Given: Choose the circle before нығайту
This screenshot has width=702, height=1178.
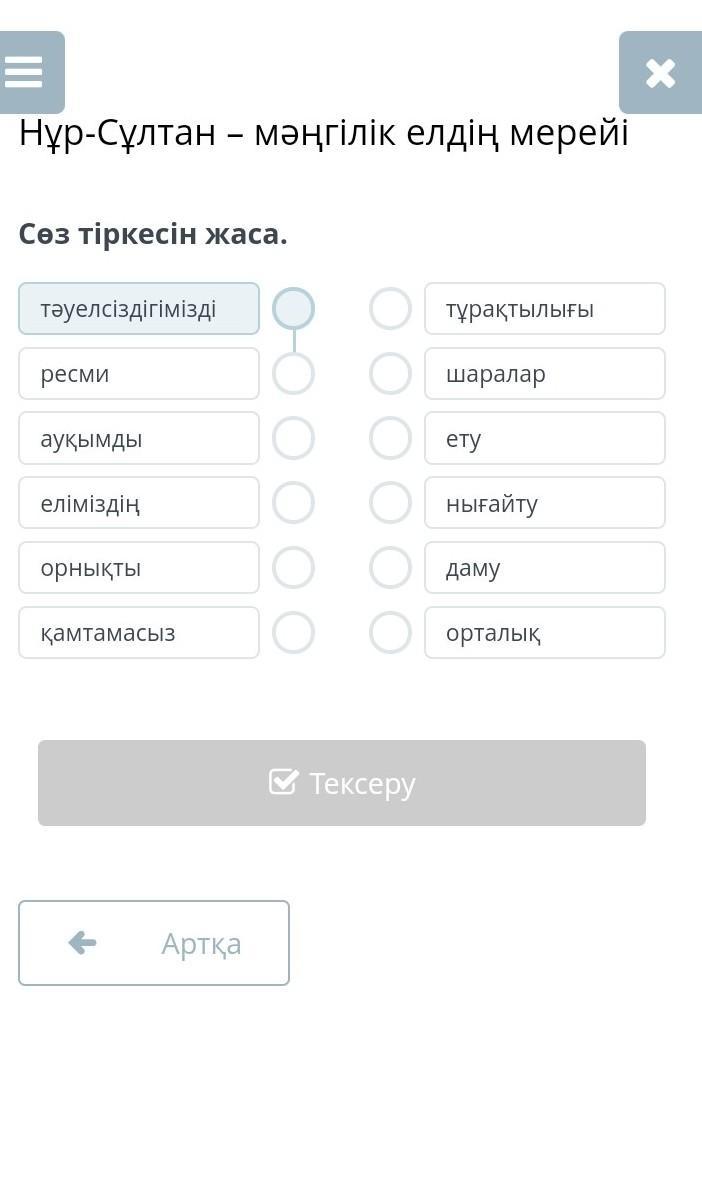Looking at the screenshot, I should tap(390, 503).
